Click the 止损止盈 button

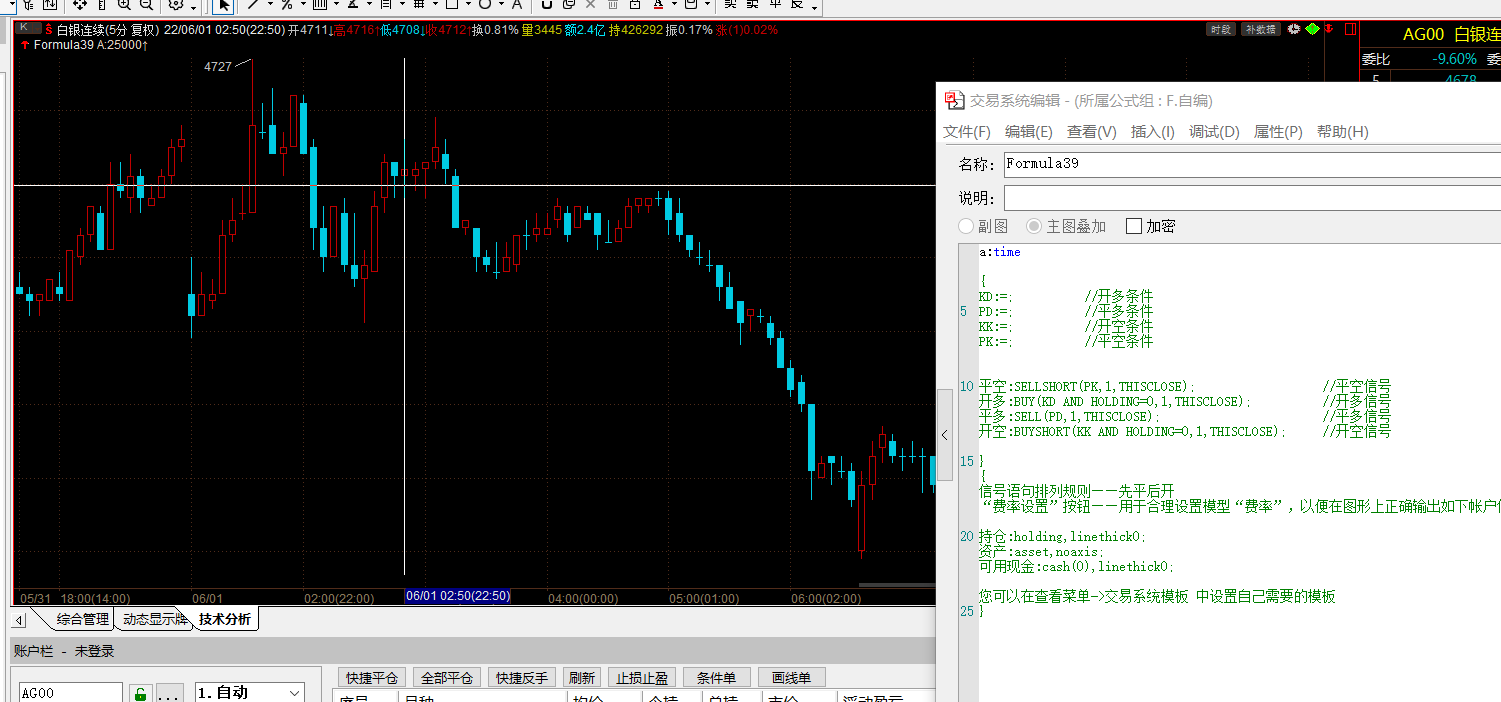[x=642, y=678]
